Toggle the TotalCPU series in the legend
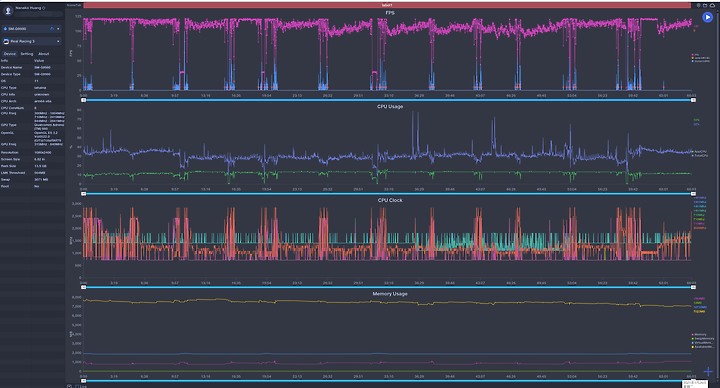This screenshot has height=388, width=720. tap(700, 156)
